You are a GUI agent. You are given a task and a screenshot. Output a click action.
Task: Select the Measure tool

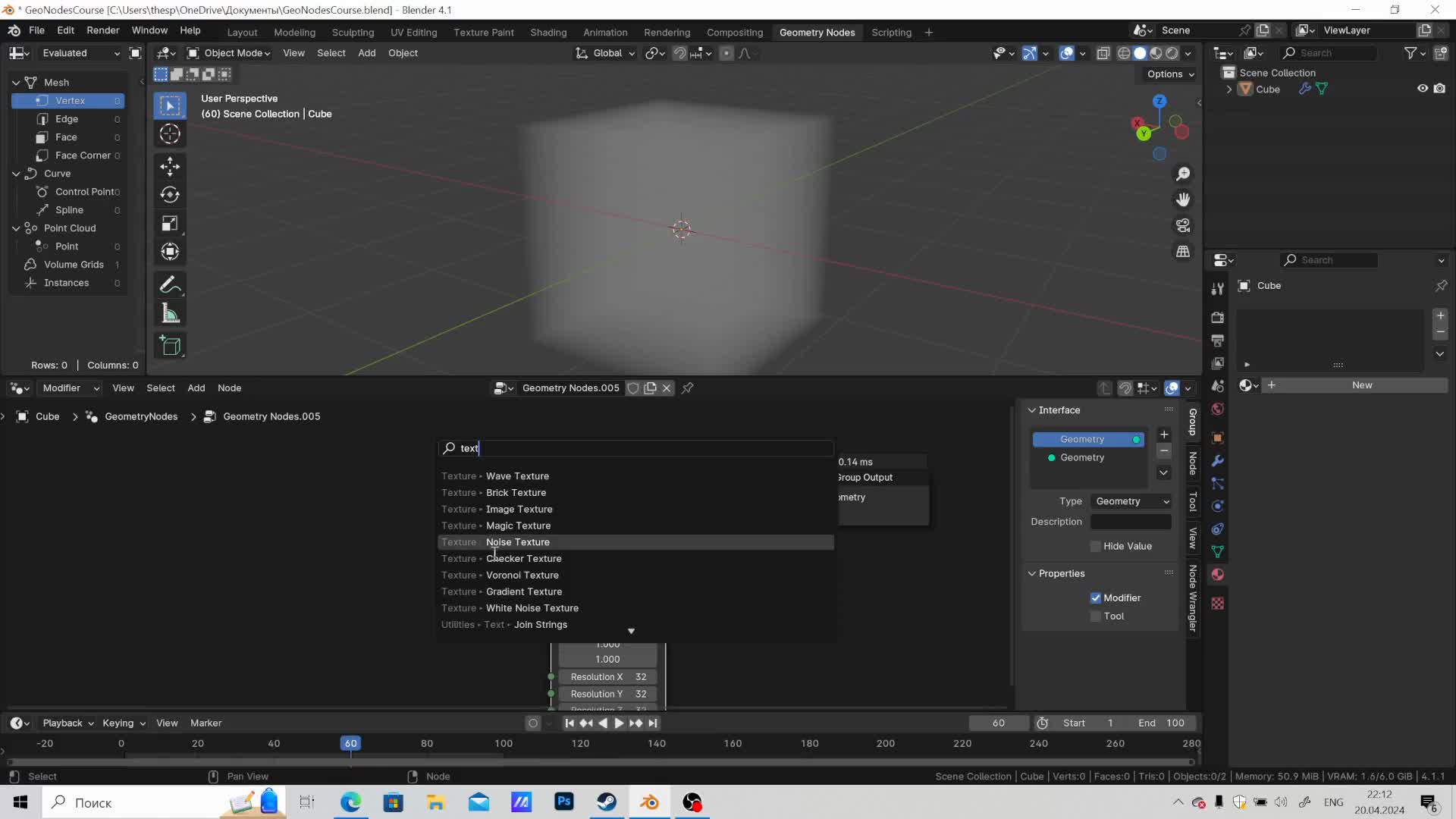[170, 314]
